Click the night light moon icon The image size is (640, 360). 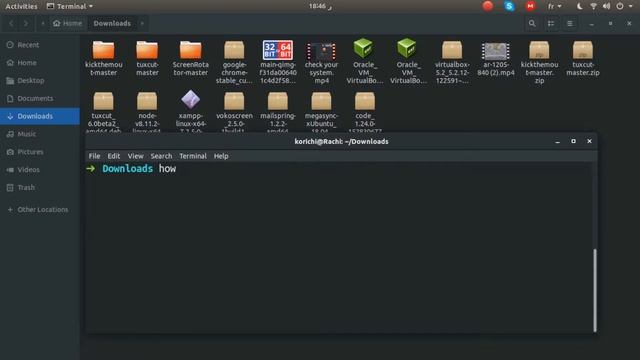[580, 6]
